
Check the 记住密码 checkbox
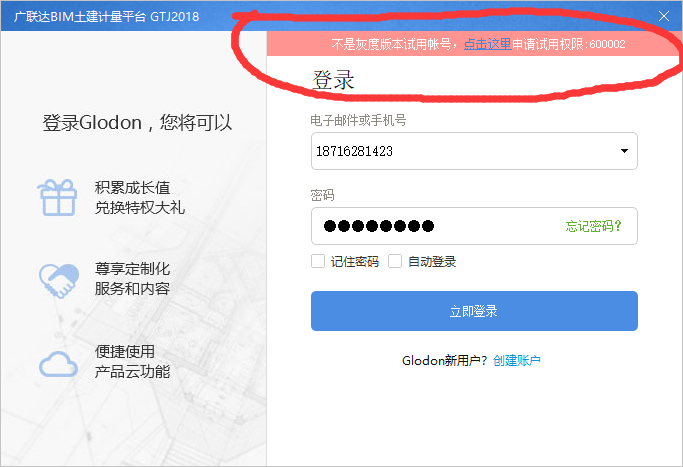[318, 261]
